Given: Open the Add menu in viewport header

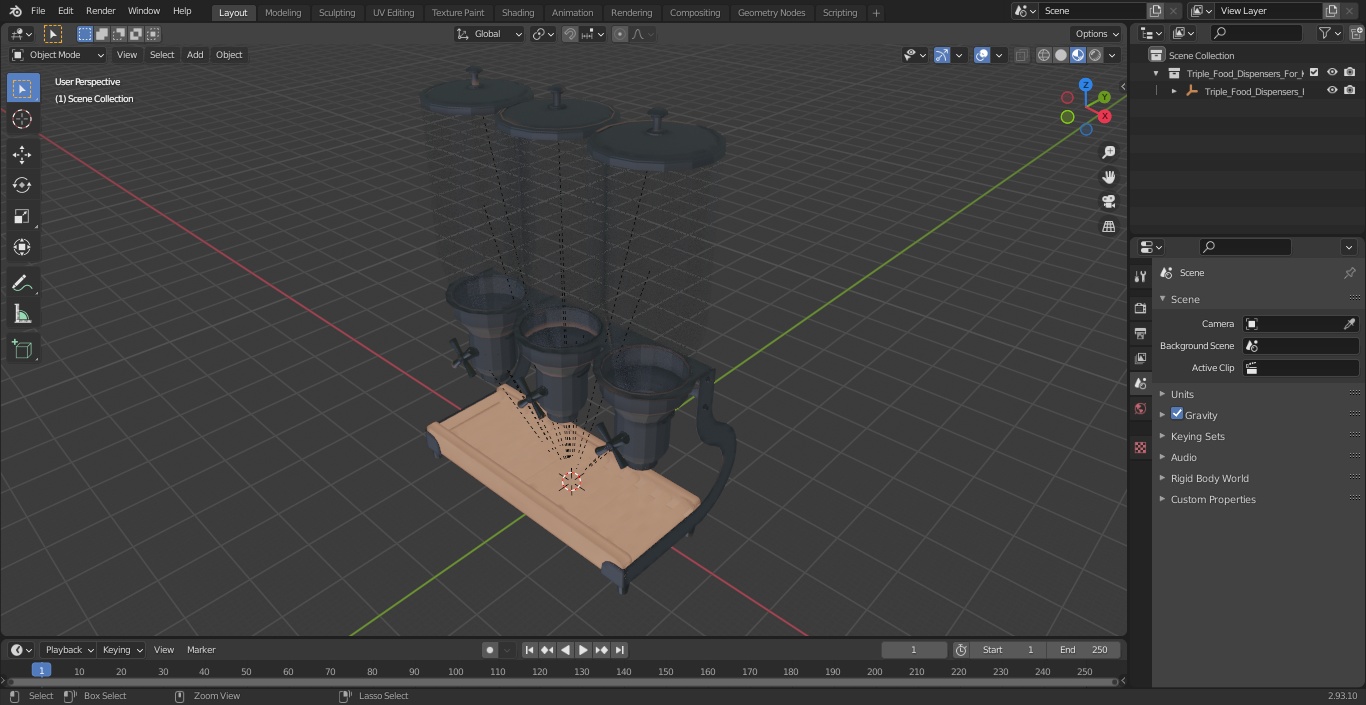Looking at the screenshot, I should [195, 55].
